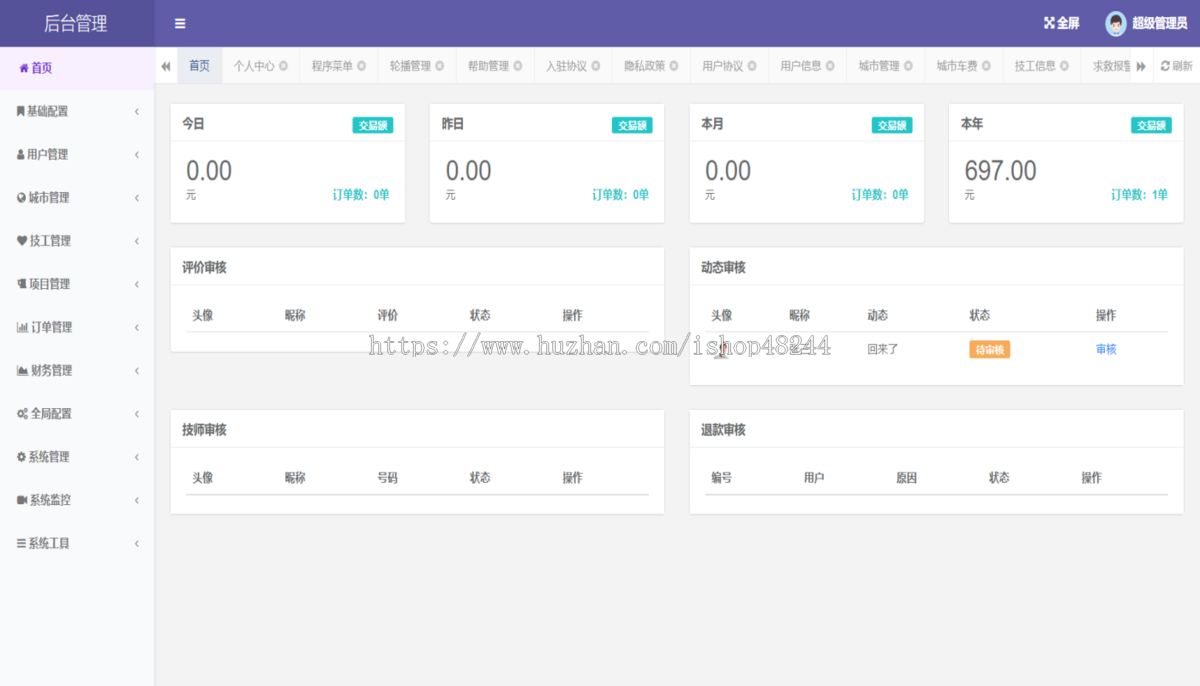The width and height of the screenshot is (1200, 686).
Task: Switch to the 城市车费 tab
Action: coord(963,66)
